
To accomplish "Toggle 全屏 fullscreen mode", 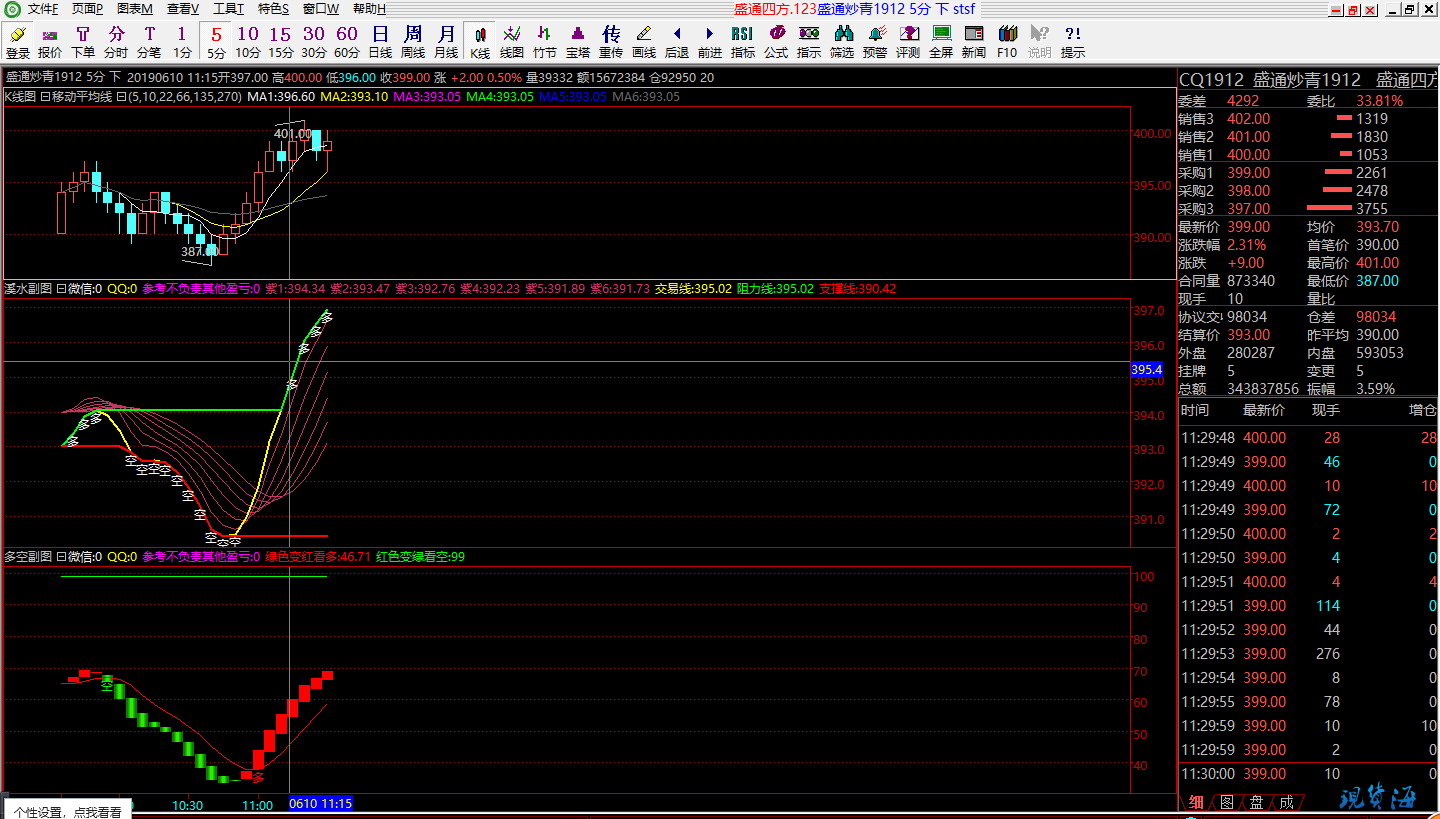I will tap(941, 42).
